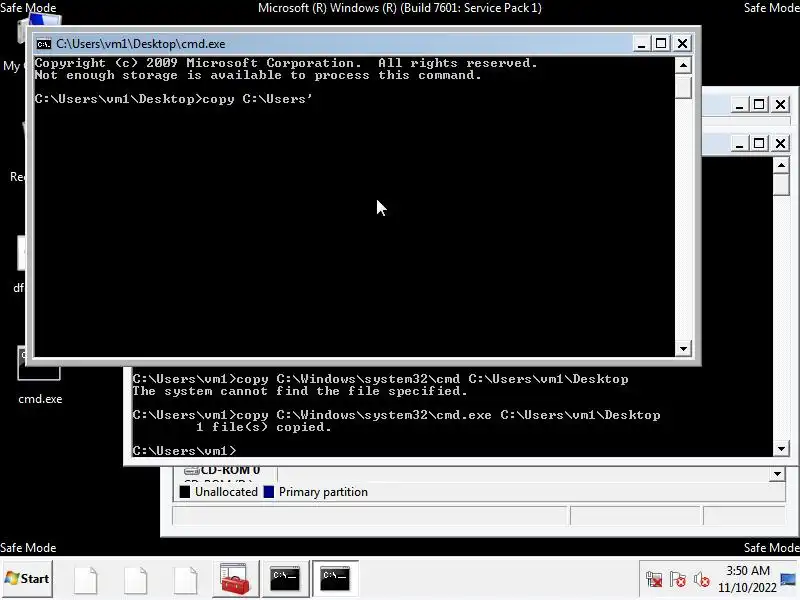Image resolution: width=800 pixels, height=600 pixels.
Task: Click the show desktop monitor icon
Action: coord(788,580)
